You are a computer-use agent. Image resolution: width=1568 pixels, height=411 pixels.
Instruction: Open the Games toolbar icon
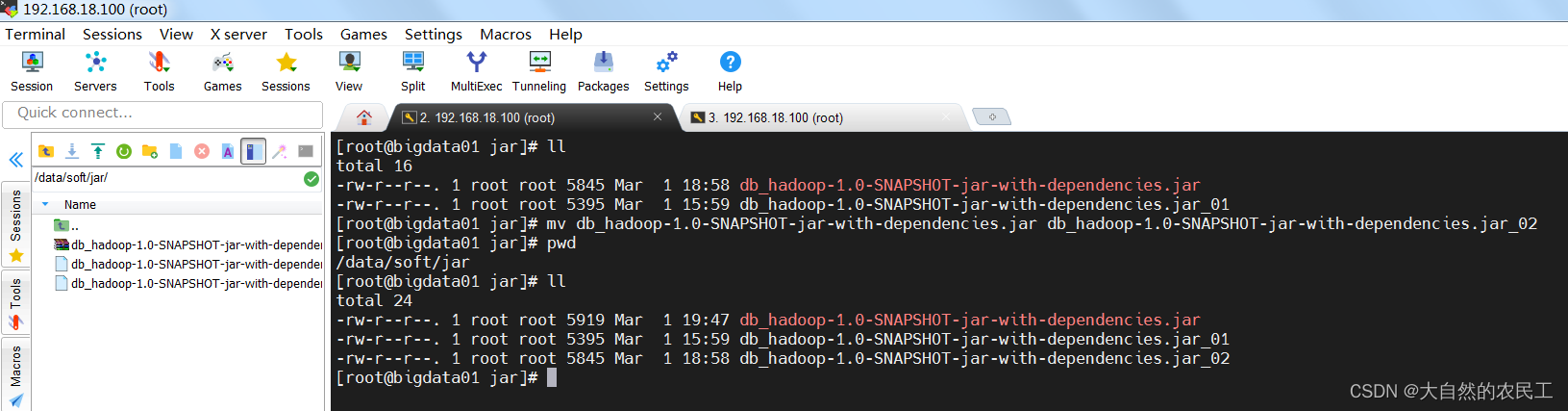pos(222,72)
